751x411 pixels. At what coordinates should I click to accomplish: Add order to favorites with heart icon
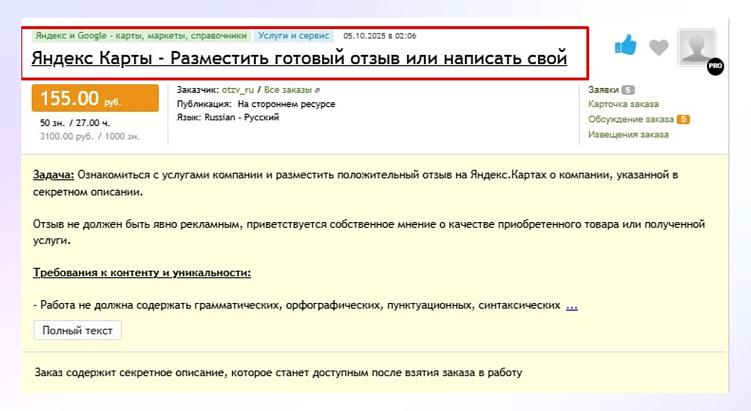click(x=659, y=47)
